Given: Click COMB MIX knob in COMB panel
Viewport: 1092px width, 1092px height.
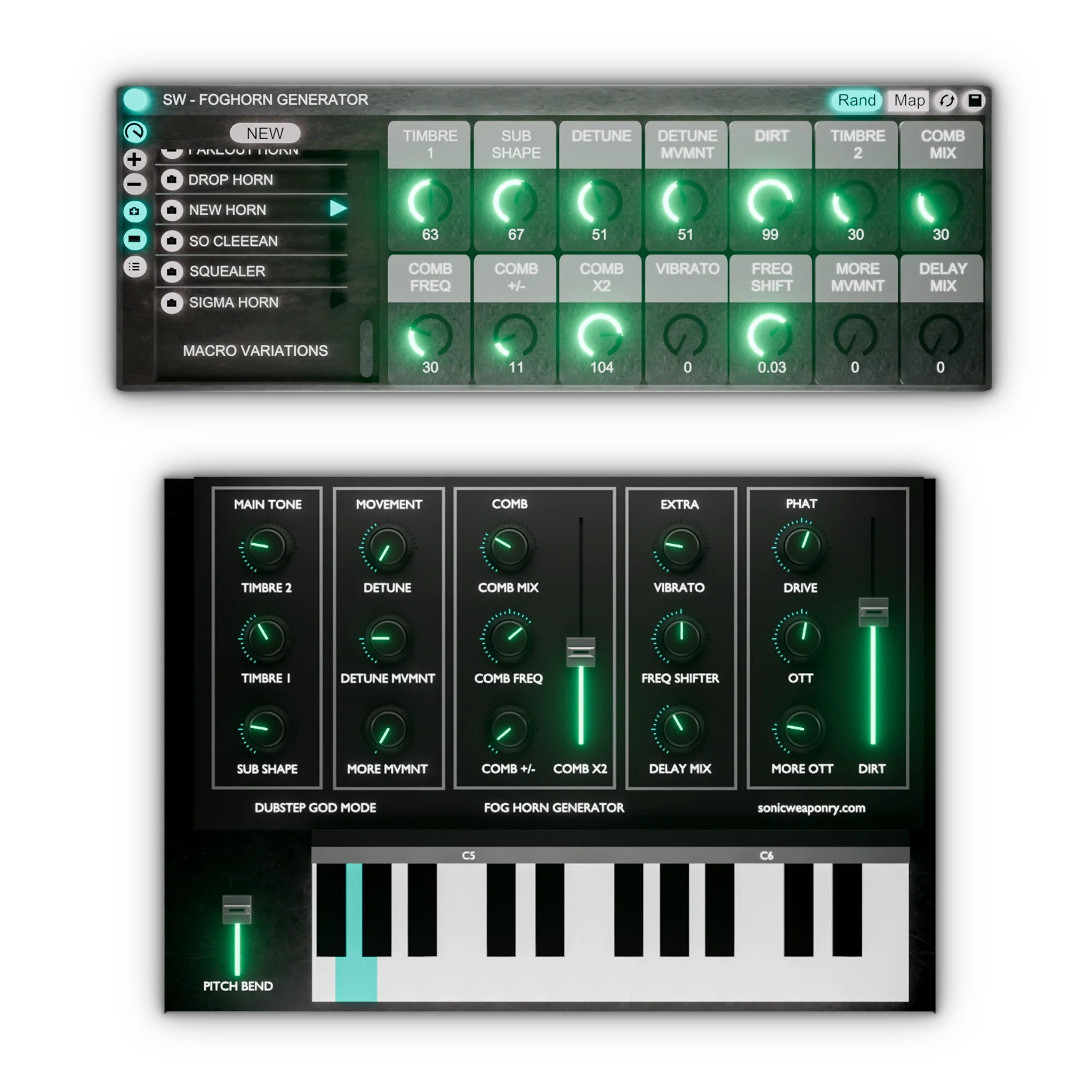Looking at the screenshot, I should (x=509, y=547).
